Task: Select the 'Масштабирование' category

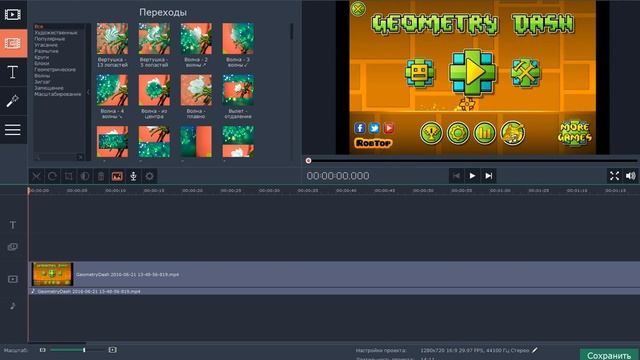Action: pos(58,94)
